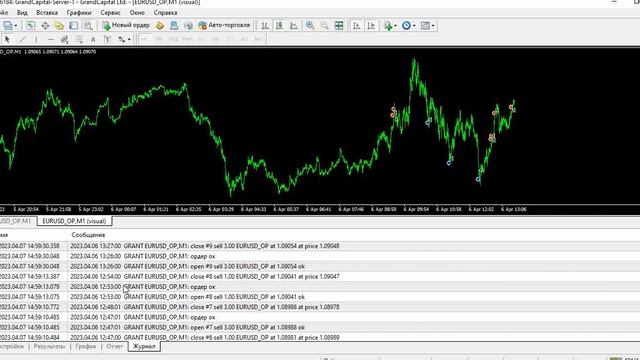The height and width of the screenshot is (360, 640).
Task: Zoom in on the chart
Action: pyautogui.click(x=310, y=25)
